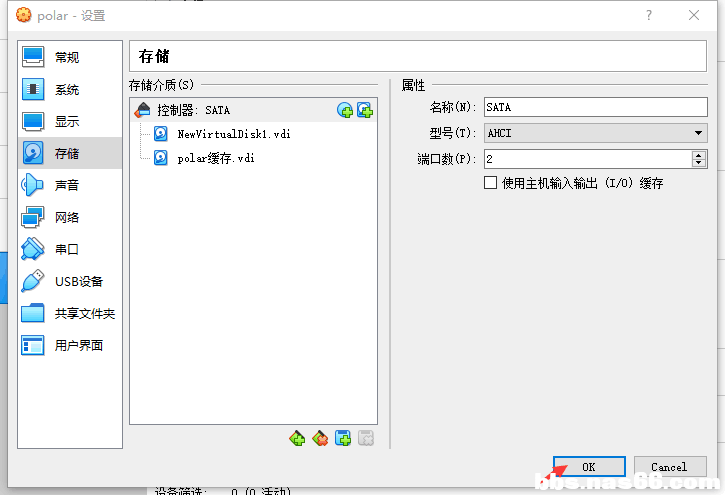
Task: Close the polar settings dialog
Action: [694, 15]
